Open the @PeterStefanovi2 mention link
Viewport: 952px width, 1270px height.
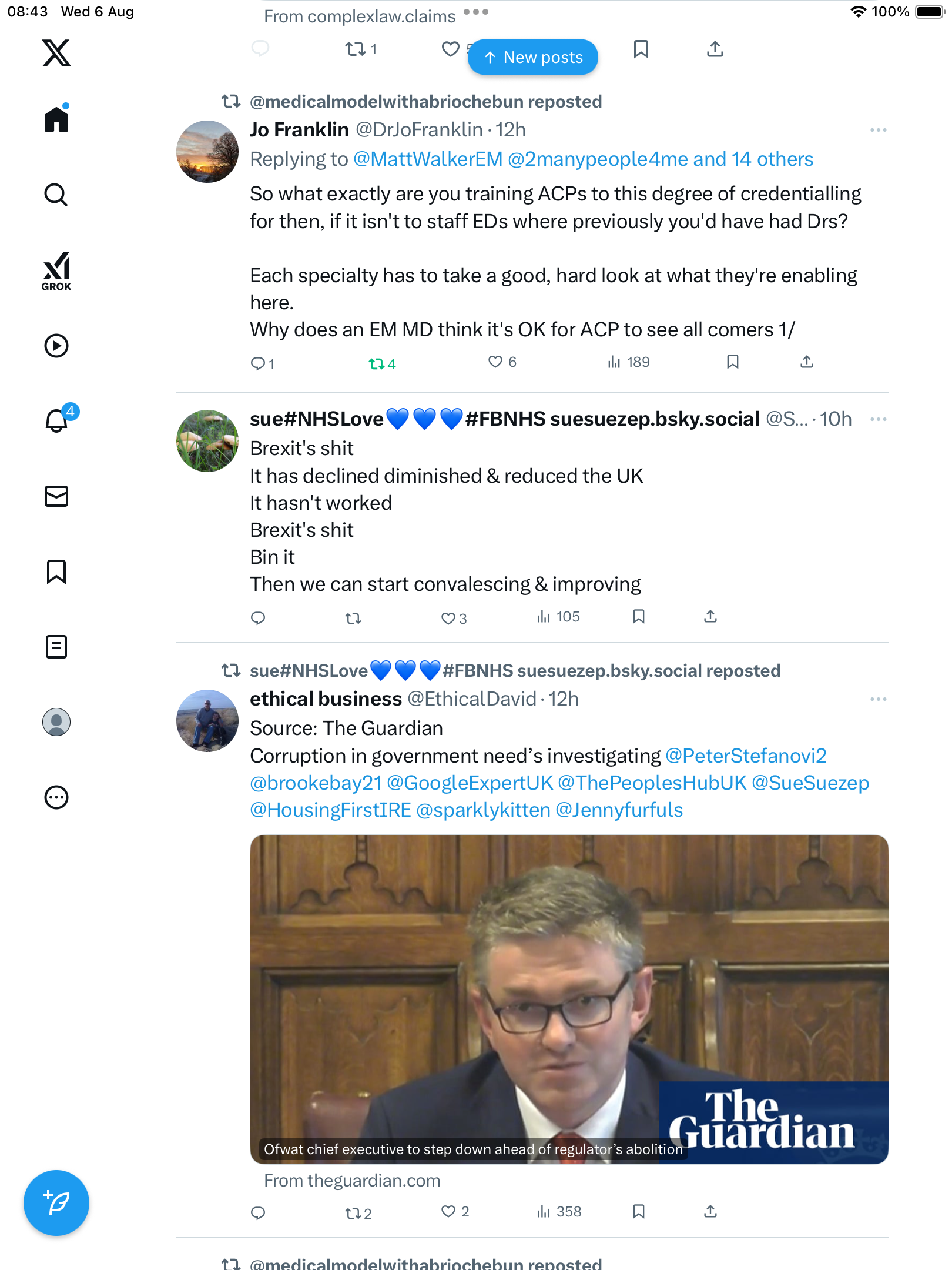[746, 756]
